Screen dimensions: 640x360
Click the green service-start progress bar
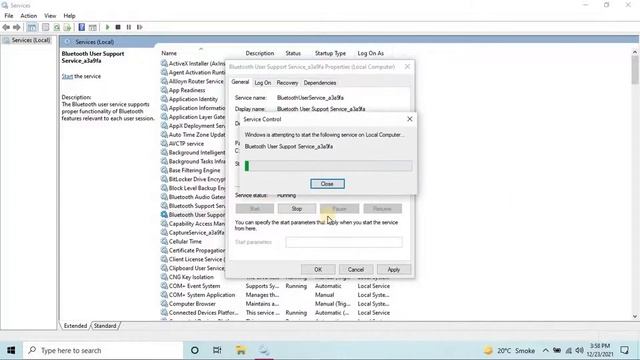pos(328,166)
